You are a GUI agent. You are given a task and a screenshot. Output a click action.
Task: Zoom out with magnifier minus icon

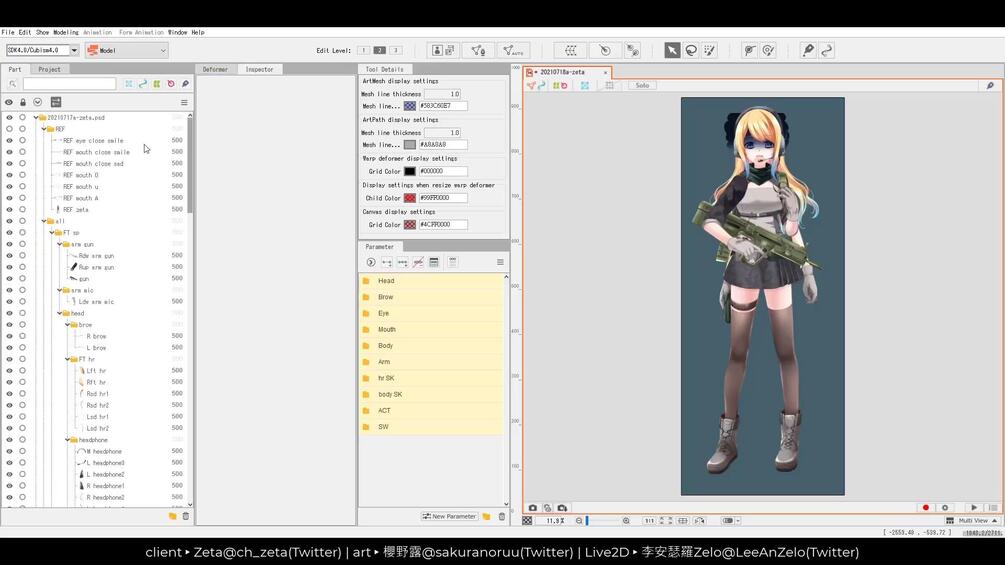(x=579, y=521)
